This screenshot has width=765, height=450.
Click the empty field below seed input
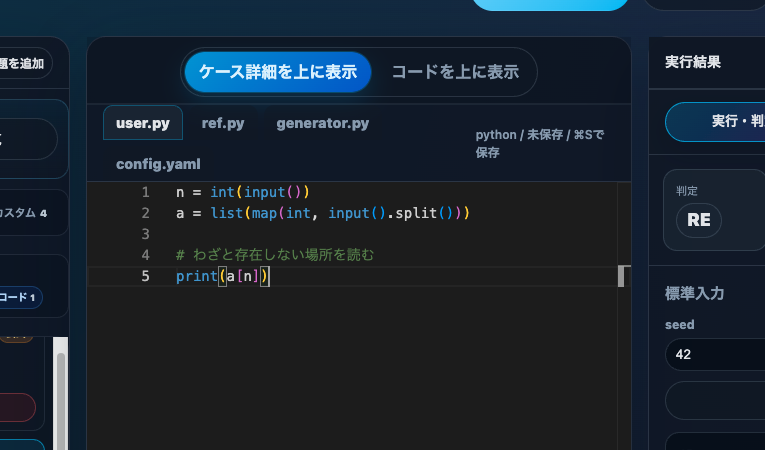tap(715, 401)
